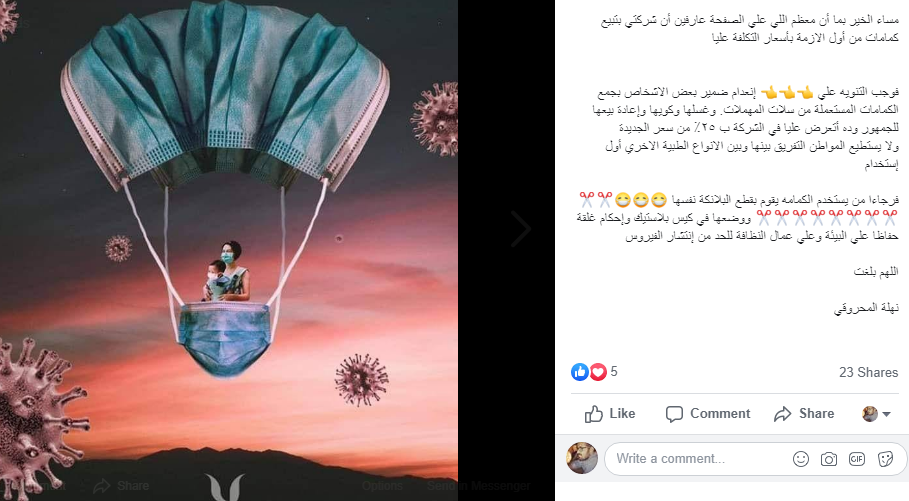
Task: Click the blue like reaction icon
Action: pos(580,372)
